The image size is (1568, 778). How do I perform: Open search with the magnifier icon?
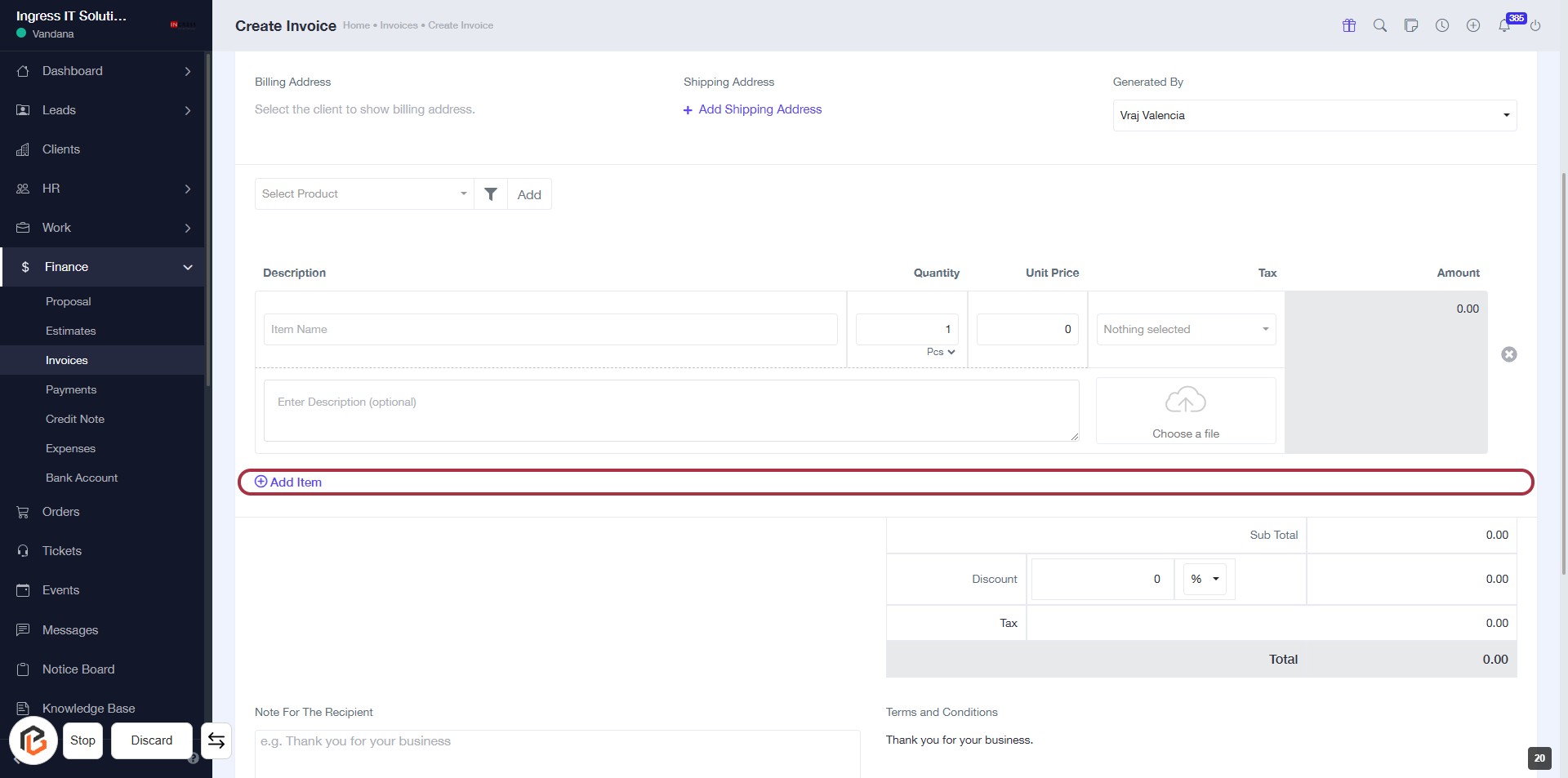tap(1380, 25)
